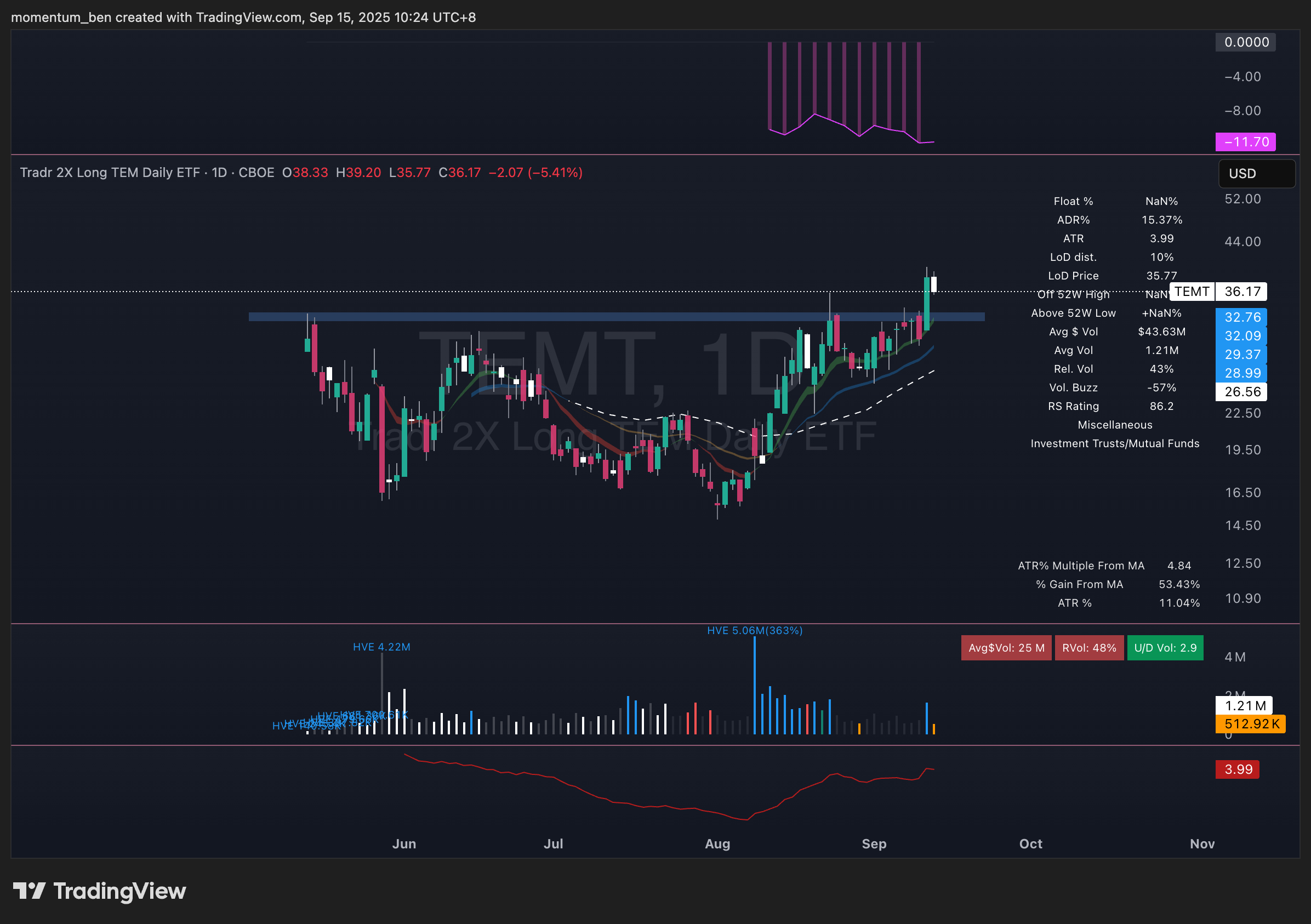Click the Avg$Vol: 25 M badge
This screenshot has width=1311, height=924.
[1006, 648]
